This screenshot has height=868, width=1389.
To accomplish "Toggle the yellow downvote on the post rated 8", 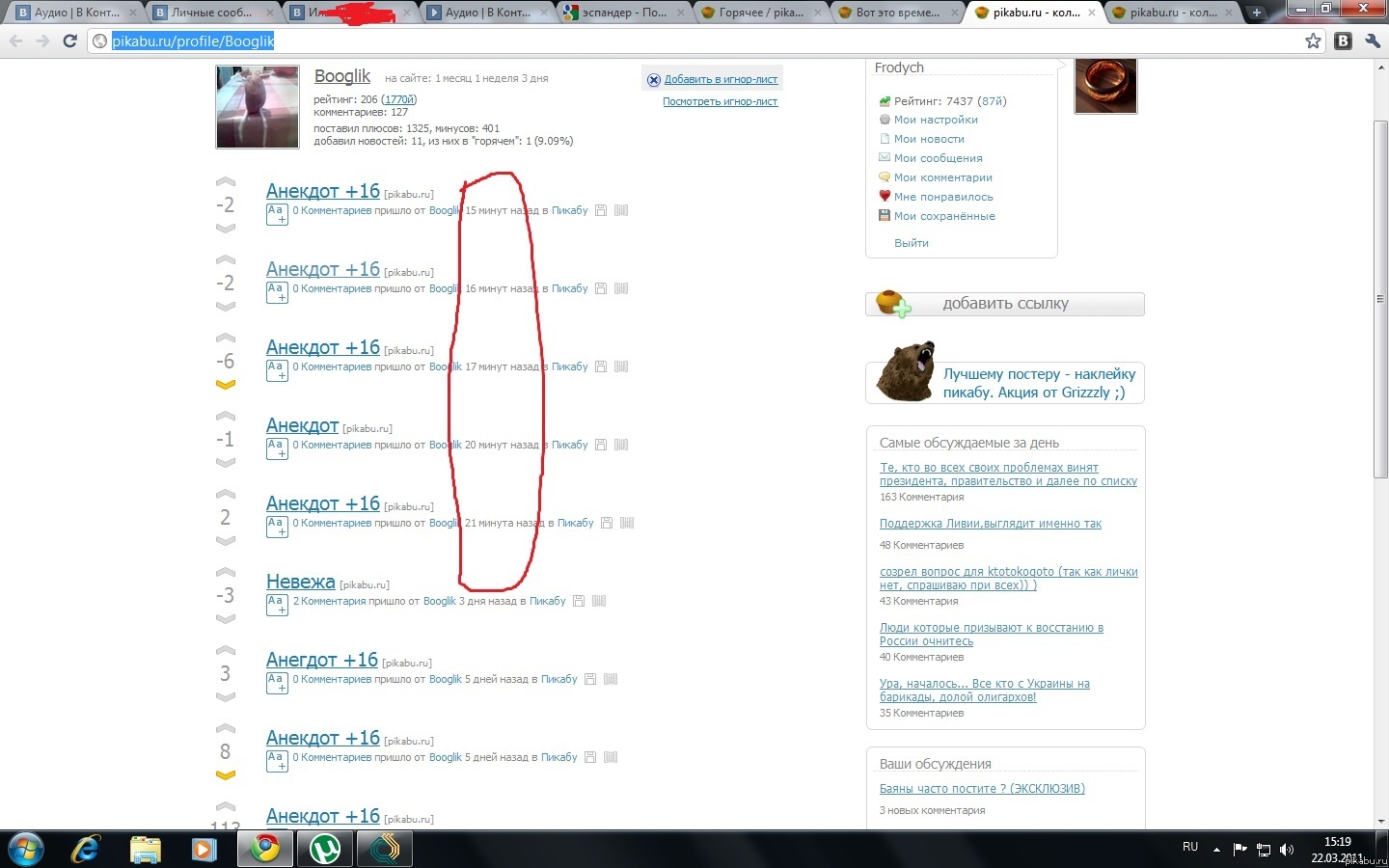I will click(226, 775).
